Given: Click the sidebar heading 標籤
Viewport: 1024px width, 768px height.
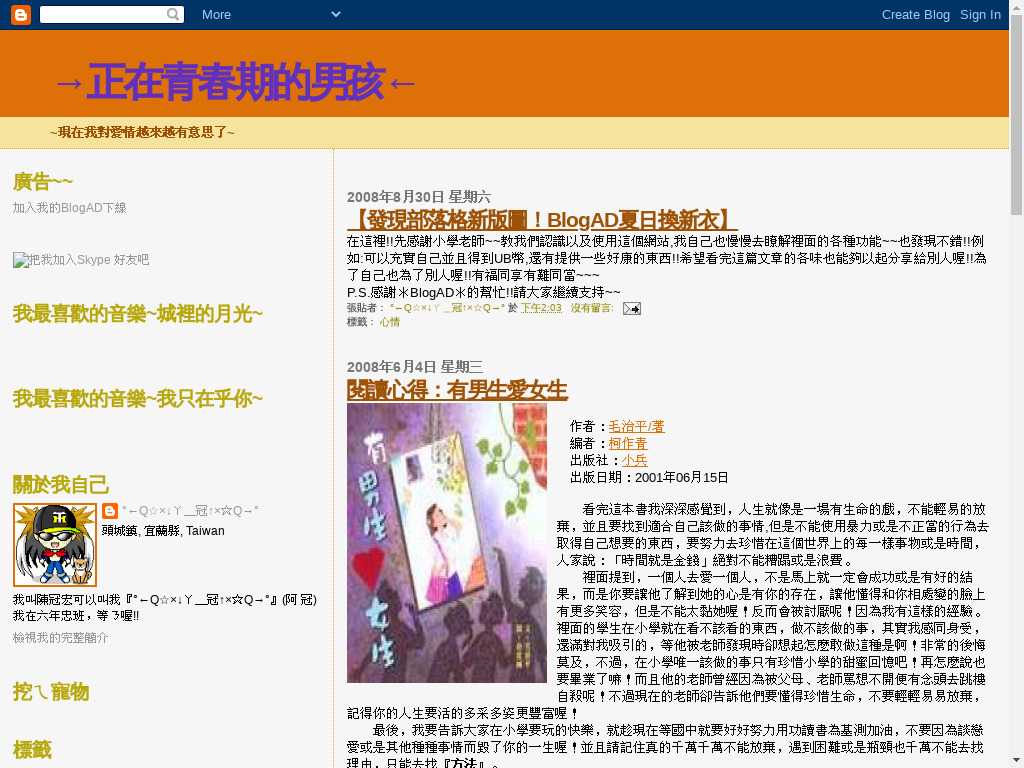Looking at the screenshot, I should 32,750.
